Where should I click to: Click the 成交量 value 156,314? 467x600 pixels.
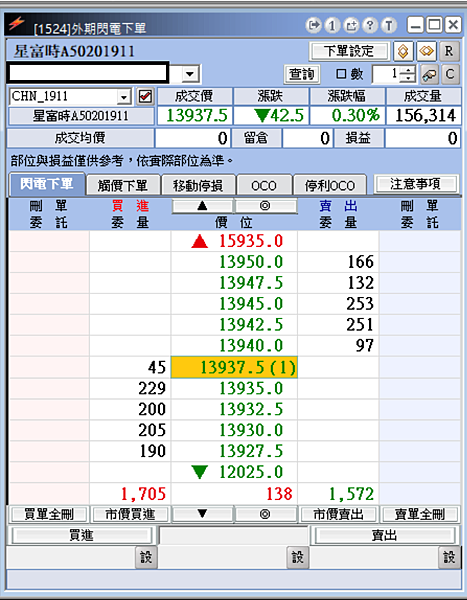pyautogui.click(x=423, y=116)
